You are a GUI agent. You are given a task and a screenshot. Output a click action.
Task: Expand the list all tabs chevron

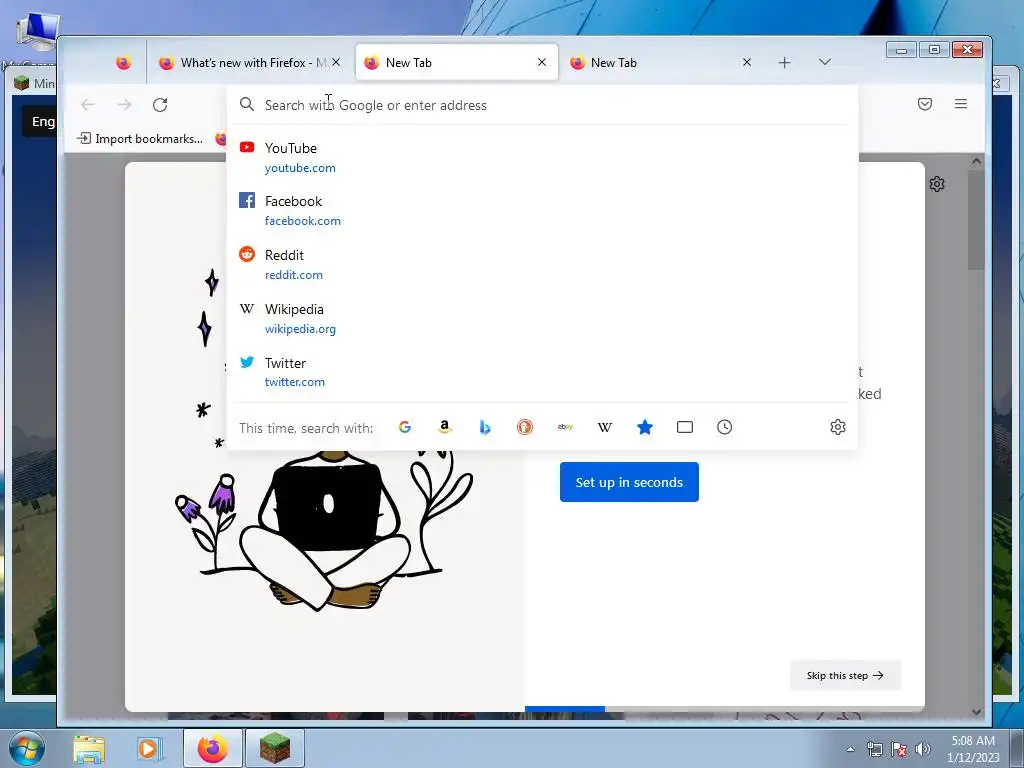point(825,62)
